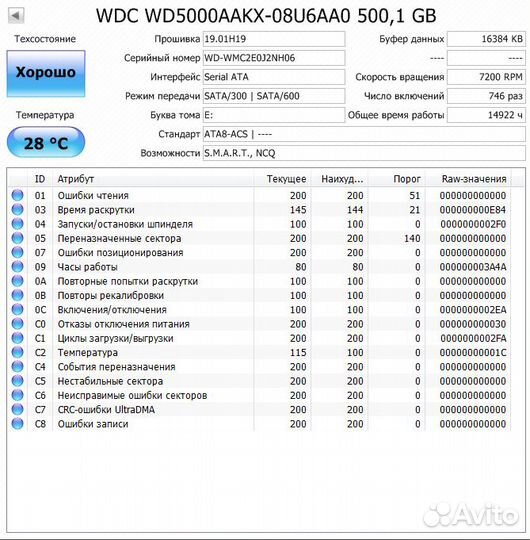Image resolution: width=530 pixels, height=540 pixels.
Task: Select the Ошибки чтения attribute name
Action: [93, 196]
